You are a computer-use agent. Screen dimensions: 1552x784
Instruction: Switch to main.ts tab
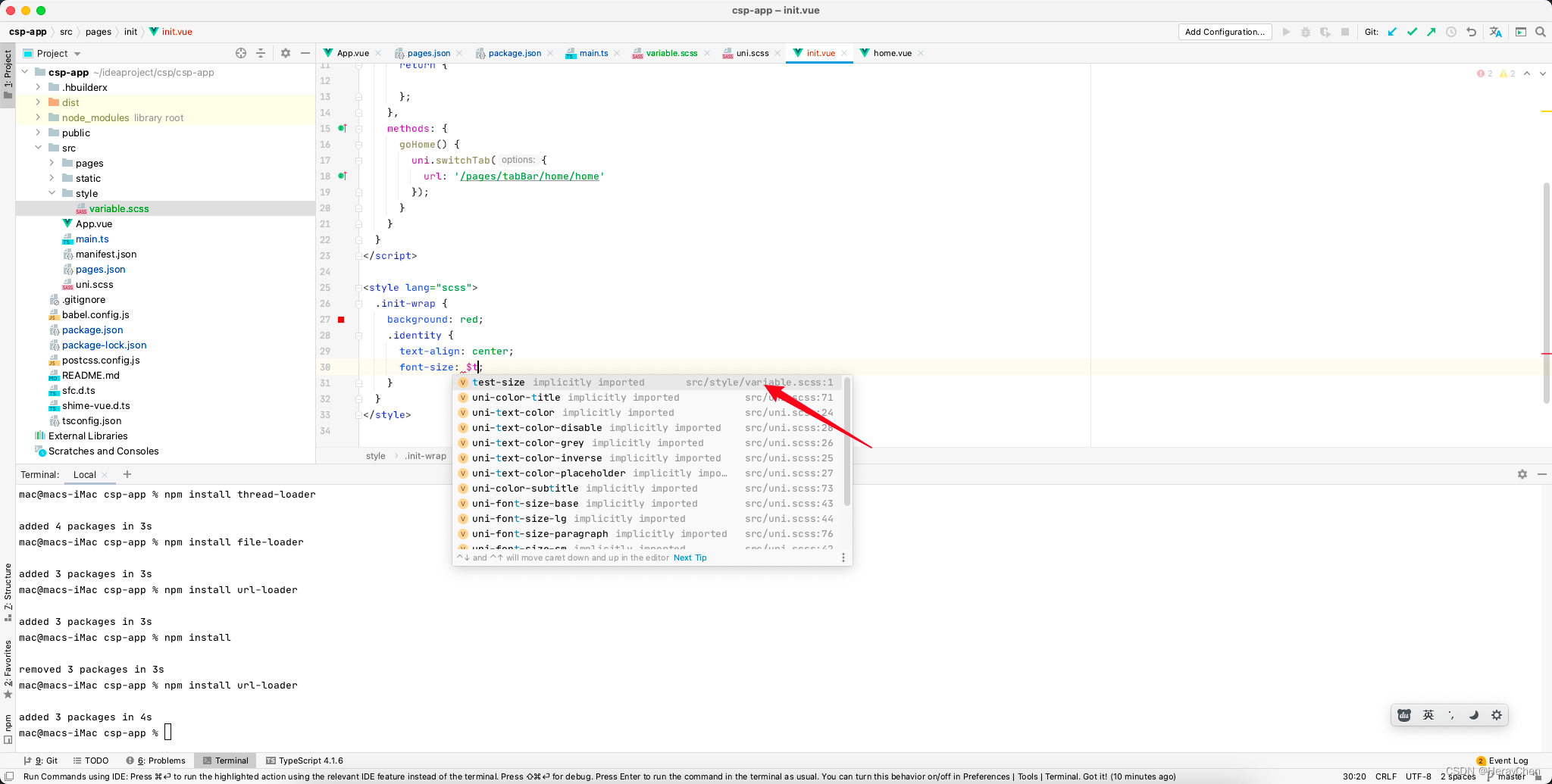coord(593,53)
